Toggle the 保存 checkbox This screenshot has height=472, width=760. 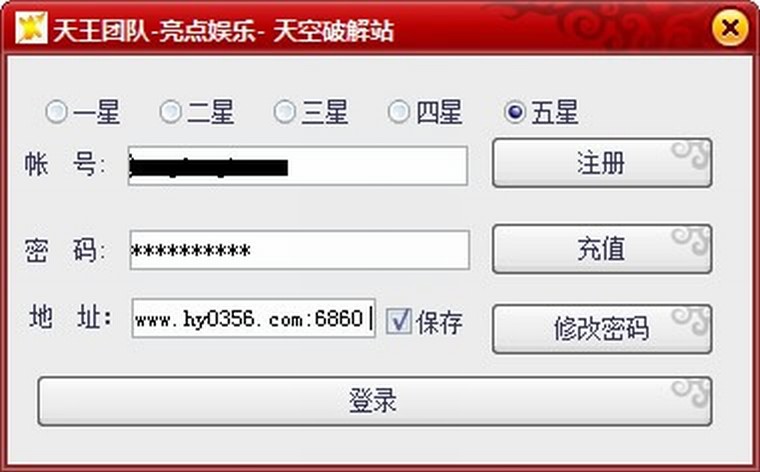coord(398,321)
